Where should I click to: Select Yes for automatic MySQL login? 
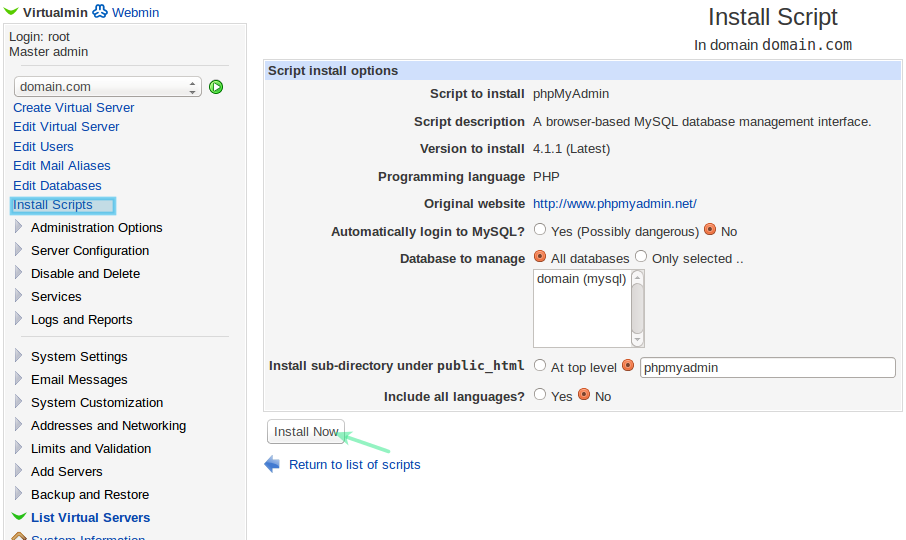coord(540,230)
